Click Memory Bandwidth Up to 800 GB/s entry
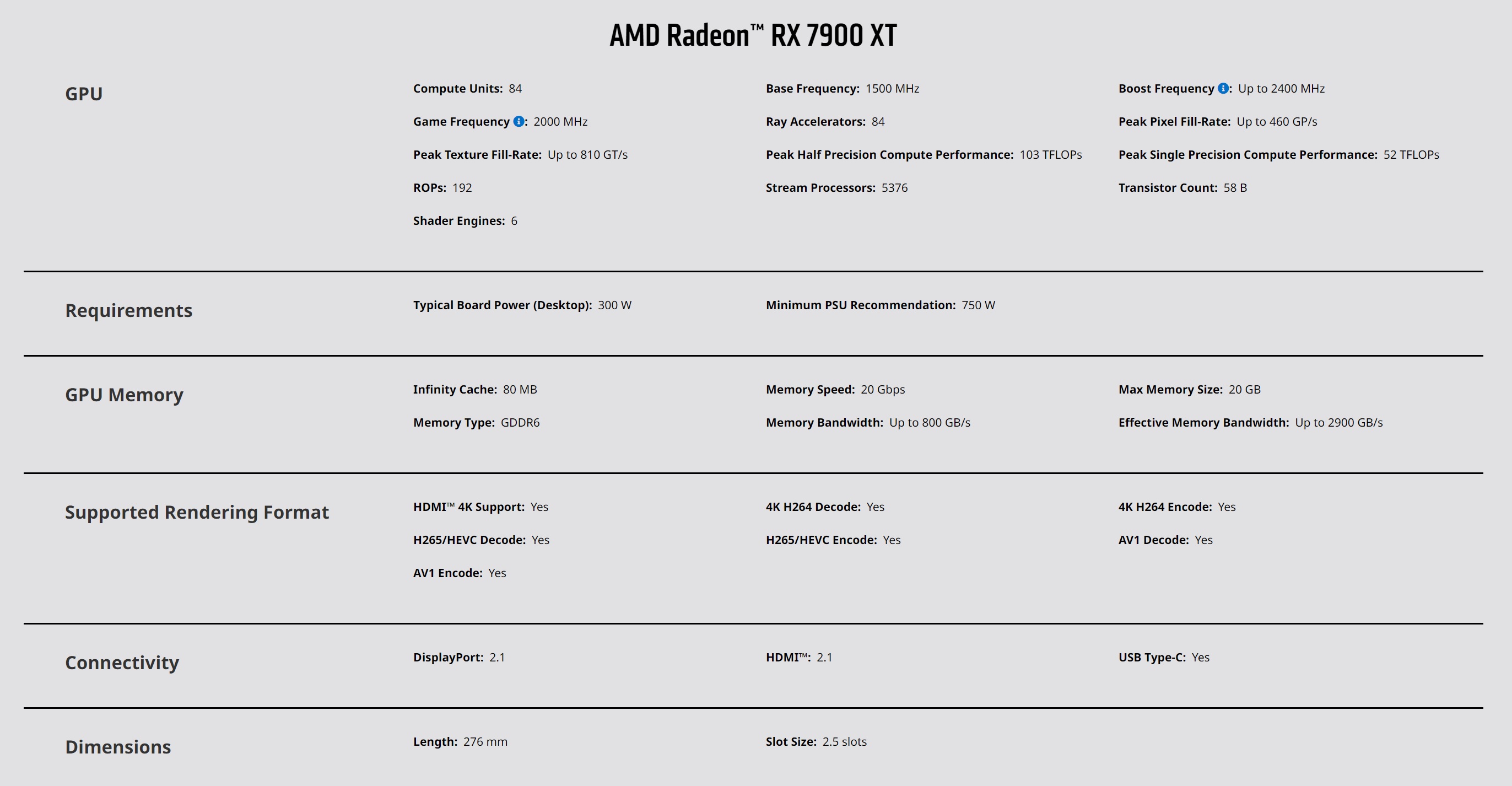The image size is (1512, 786). coord(867,423)
